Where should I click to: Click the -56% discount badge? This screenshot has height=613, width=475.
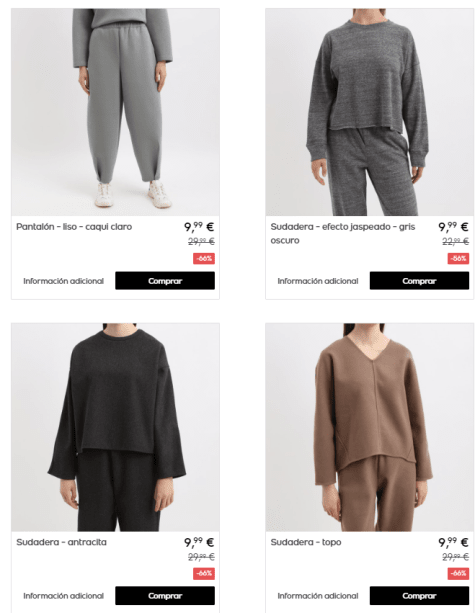pyautogui.click(x=458, y=258)
